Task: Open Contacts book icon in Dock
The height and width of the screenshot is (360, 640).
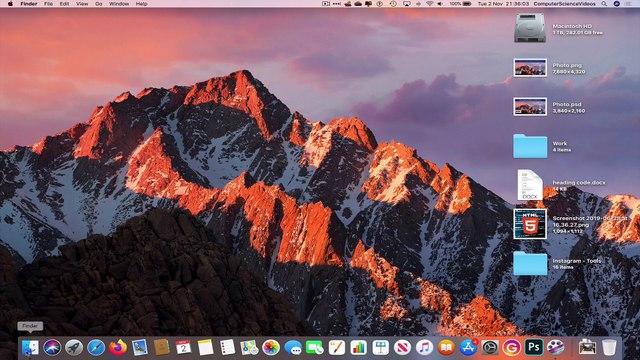Action: (162, 348)
